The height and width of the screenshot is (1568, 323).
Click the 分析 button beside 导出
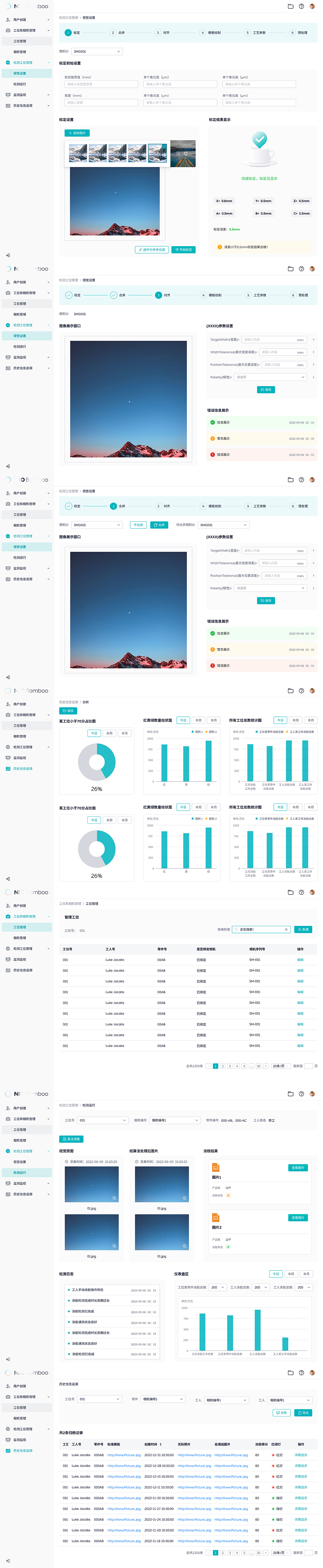(x=282, y=1412)
